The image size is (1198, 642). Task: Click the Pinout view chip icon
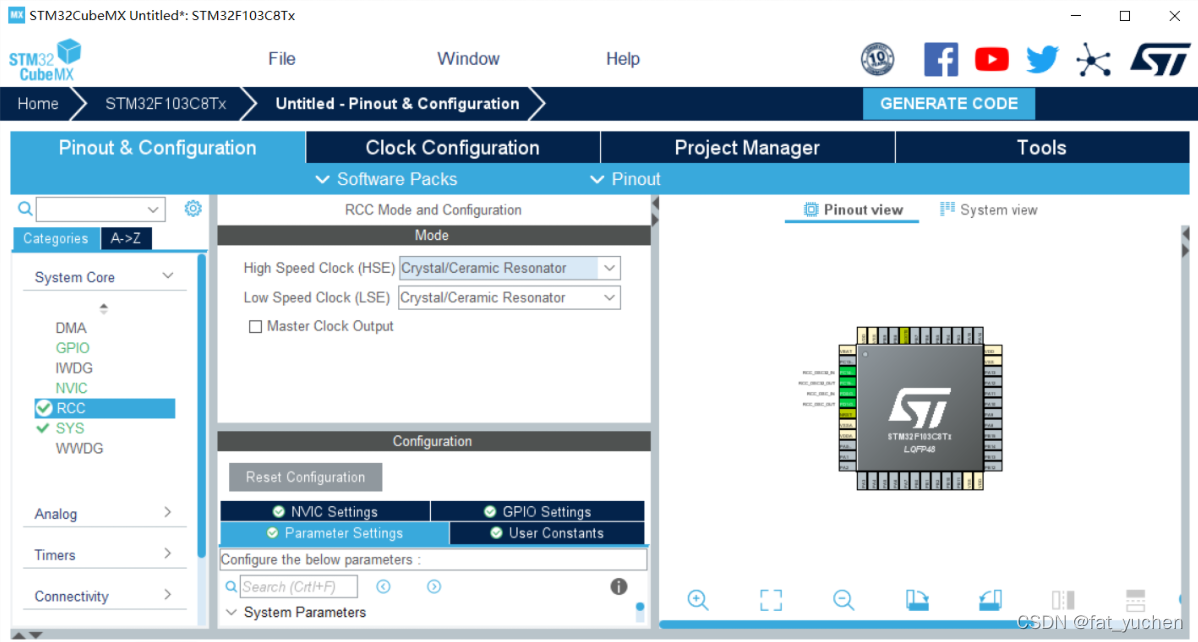[811, 209]
